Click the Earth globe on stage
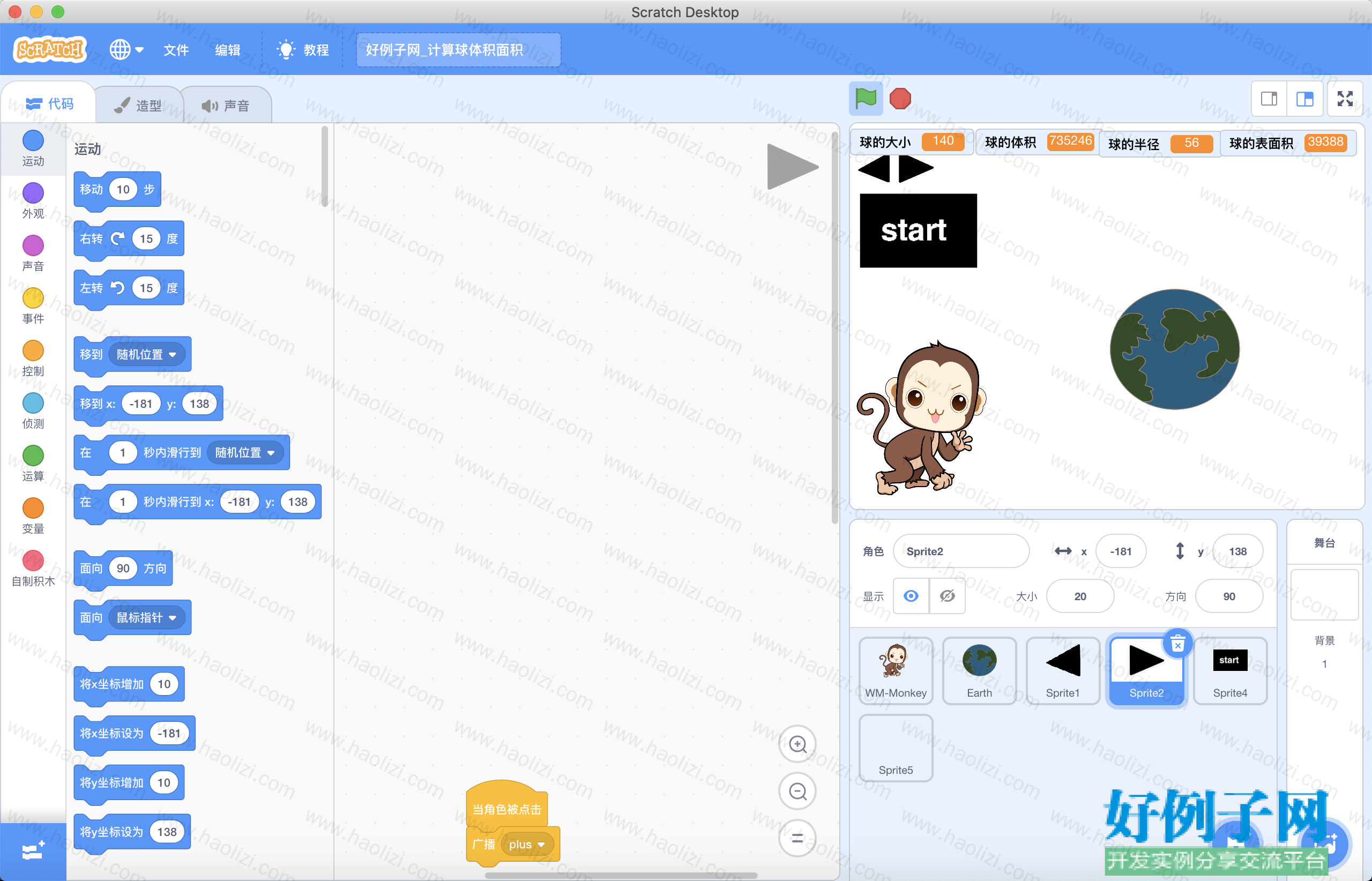Screen dimensions: 1372x881 pyautogui.click(x=1175, y=349)
